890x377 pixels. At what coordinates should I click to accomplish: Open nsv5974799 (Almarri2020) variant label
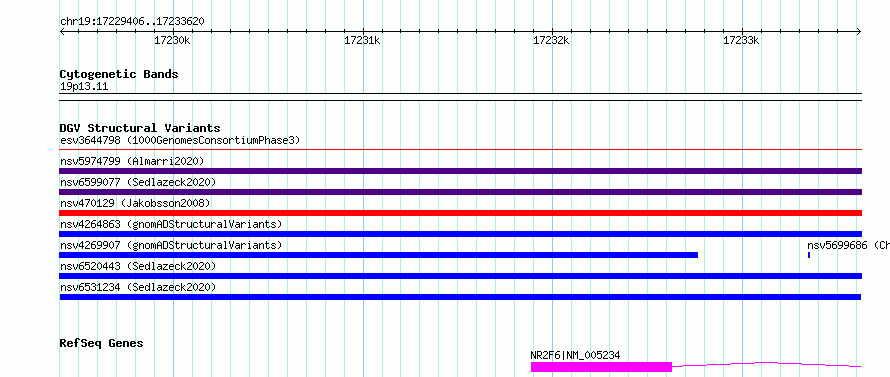tap(132, 161)
